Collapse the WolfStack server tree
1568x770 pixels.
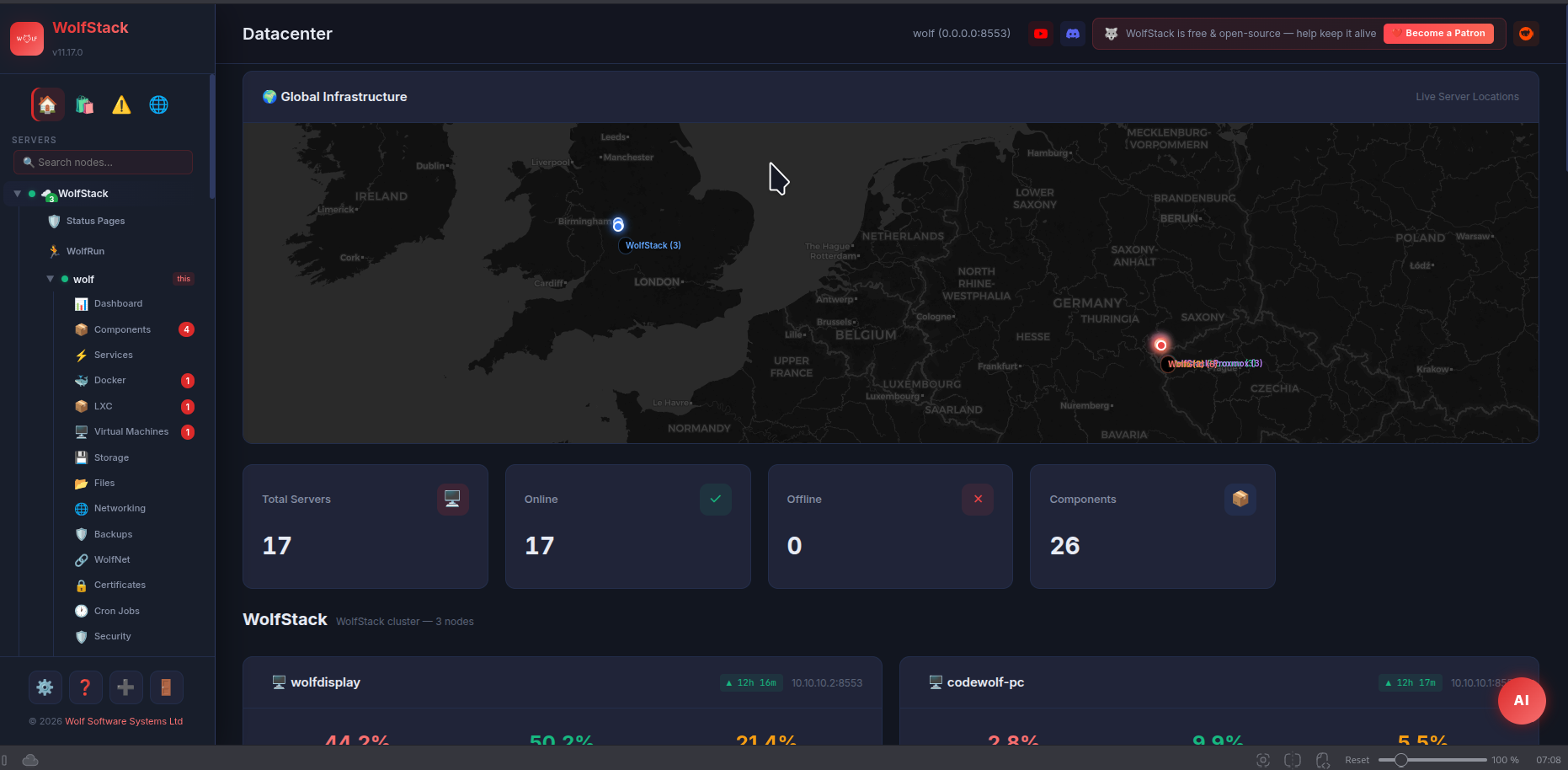[x=17, y=193]
